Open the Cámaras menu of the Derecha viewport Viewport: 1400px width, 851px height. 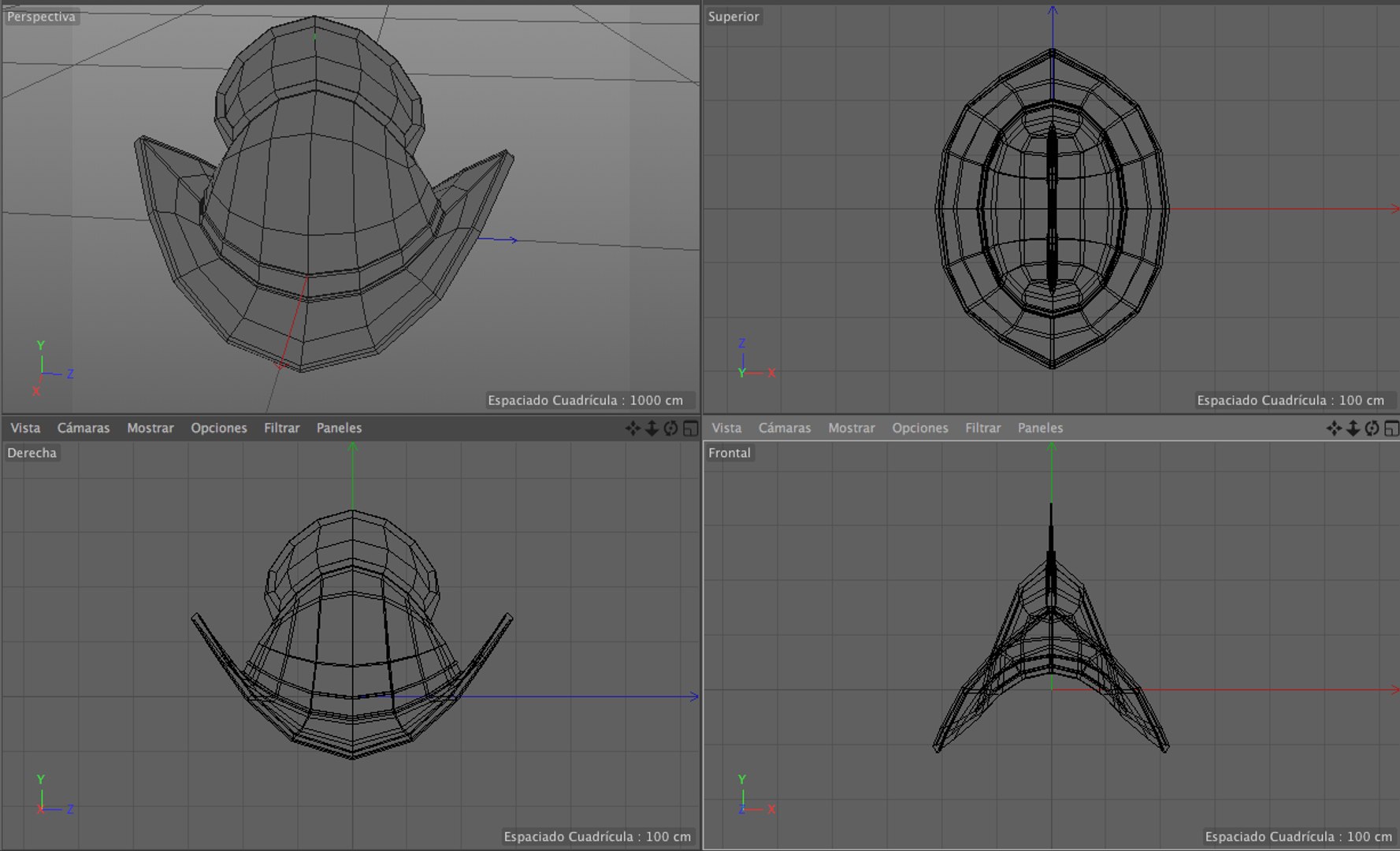84,428
